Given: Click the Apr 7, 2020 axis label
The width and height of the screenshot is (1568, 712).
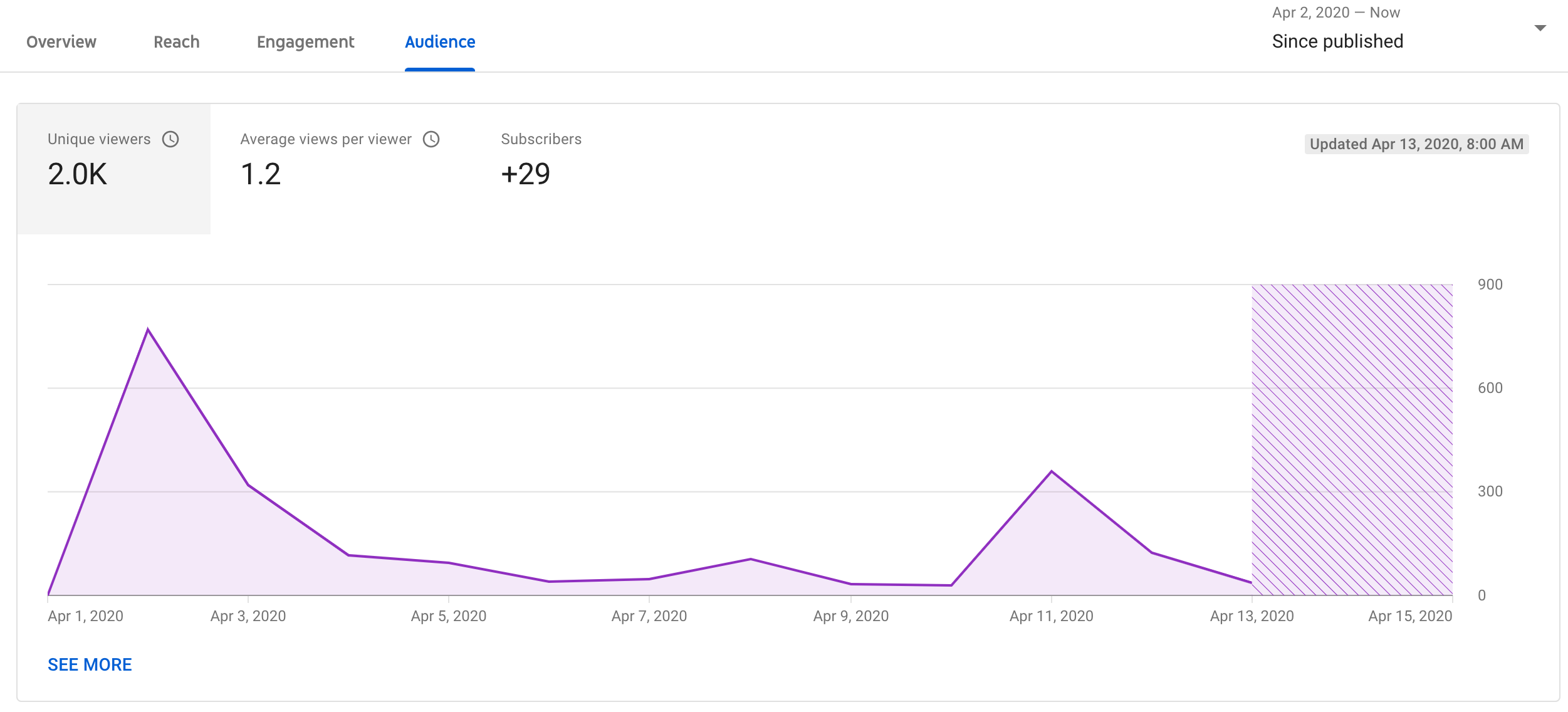Looking at the screenshot, I should point(649,616).
